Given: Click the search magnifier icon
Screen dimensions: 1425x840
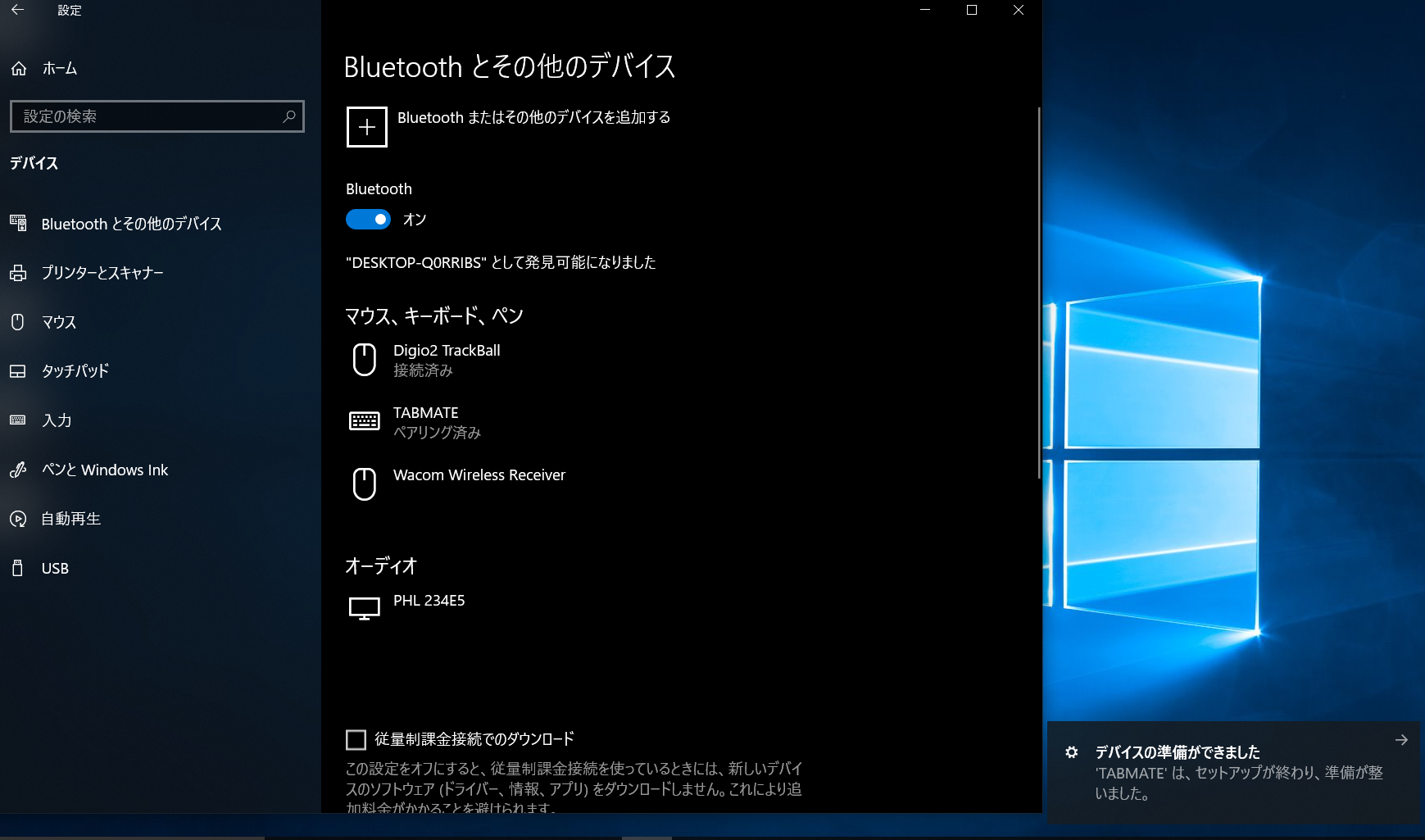Looking at the screenshot, I should 288,116.
